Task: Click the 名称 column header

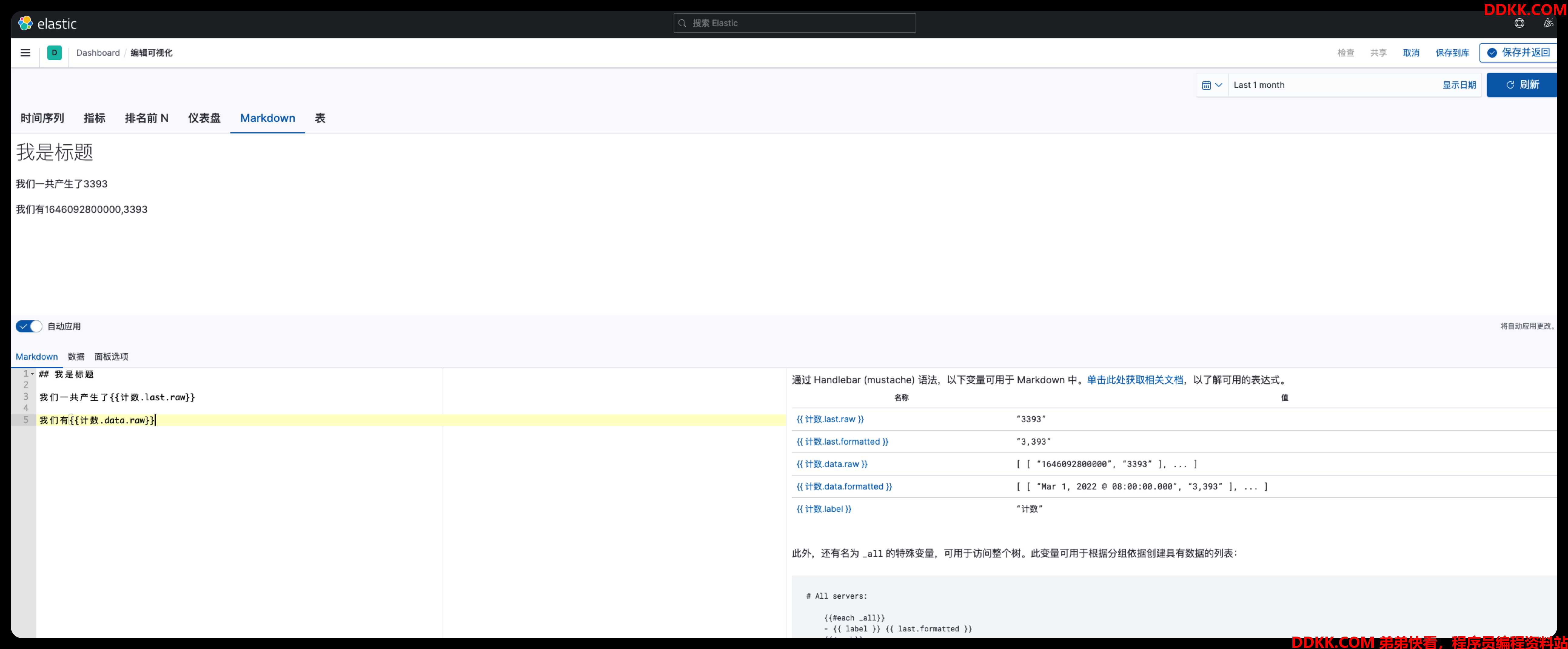Action: (x=901, y=398)
